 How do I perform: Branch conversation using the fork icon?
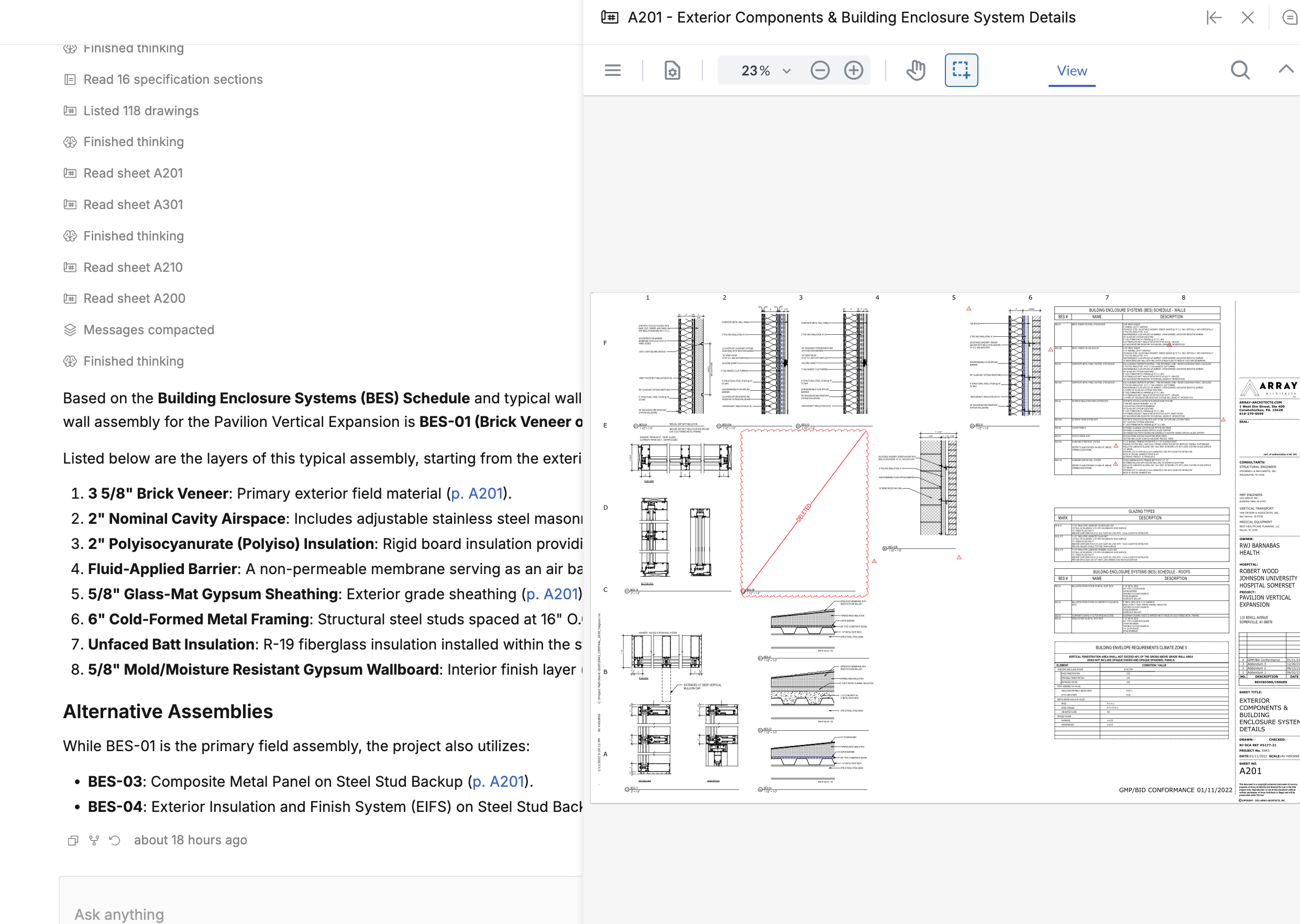tap(94, 840)
